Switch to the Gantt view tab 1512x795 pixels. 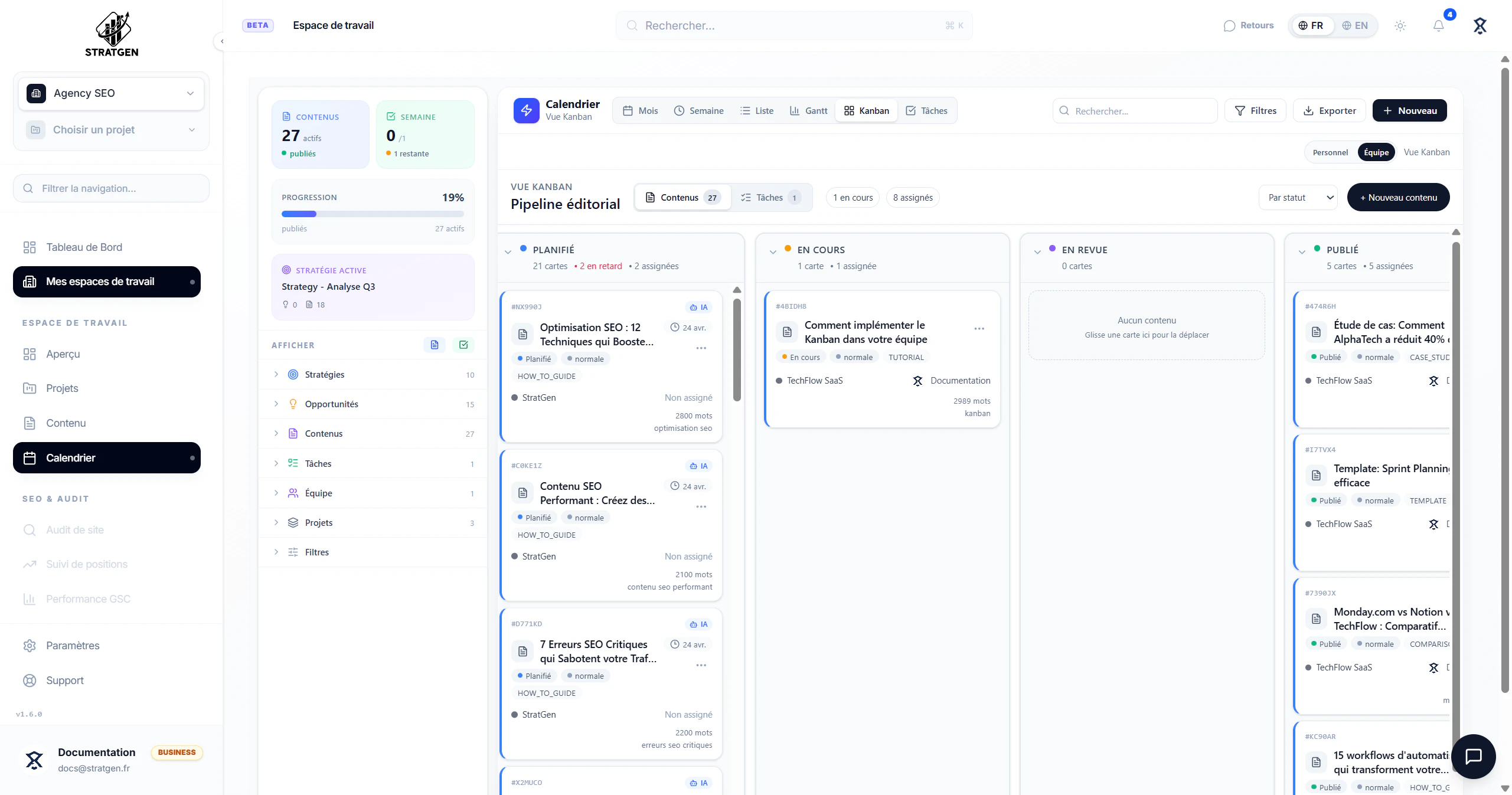[808, 110]
